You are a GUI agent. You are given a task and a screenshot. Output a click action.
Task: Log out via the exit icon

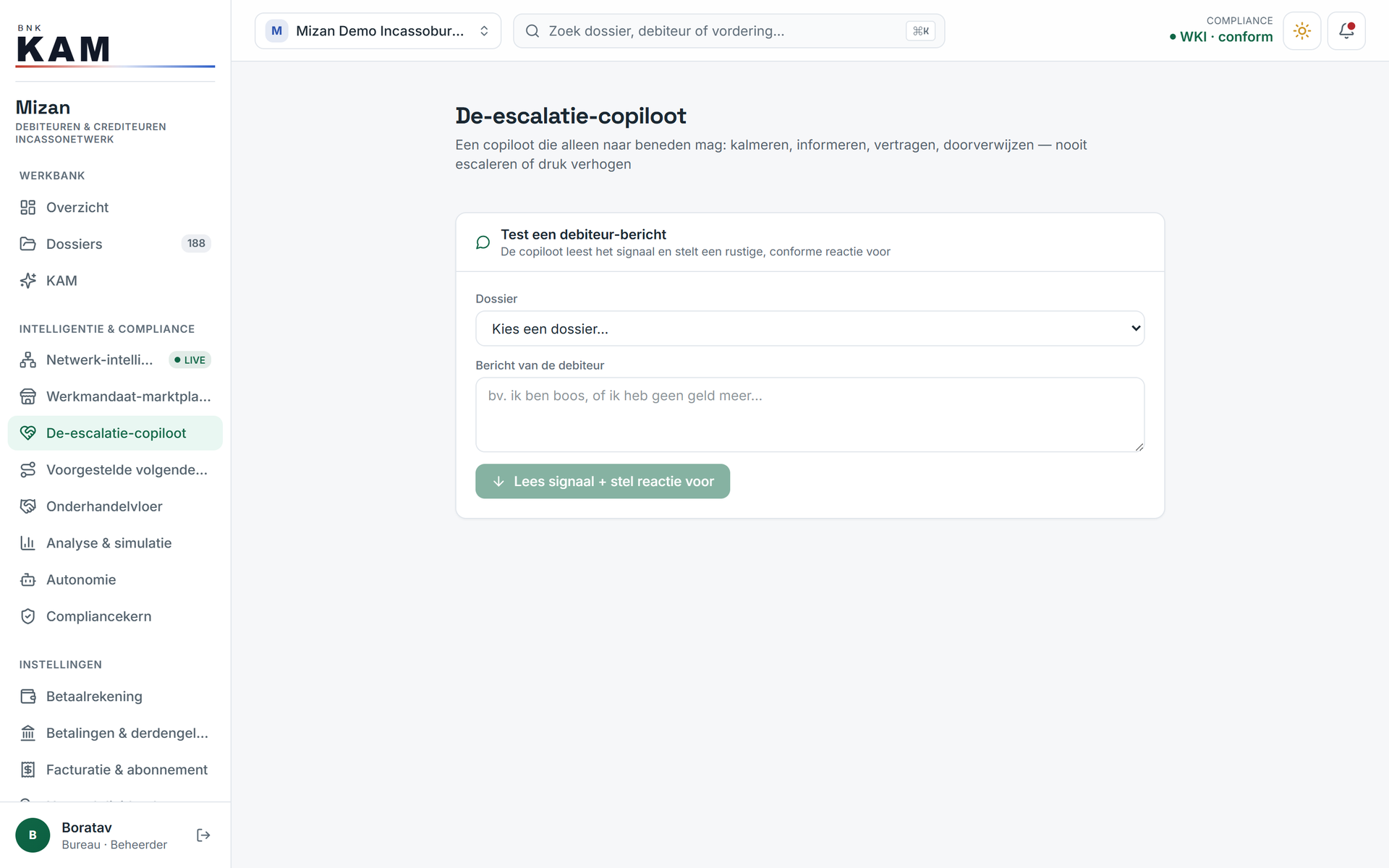click(203, 835)
